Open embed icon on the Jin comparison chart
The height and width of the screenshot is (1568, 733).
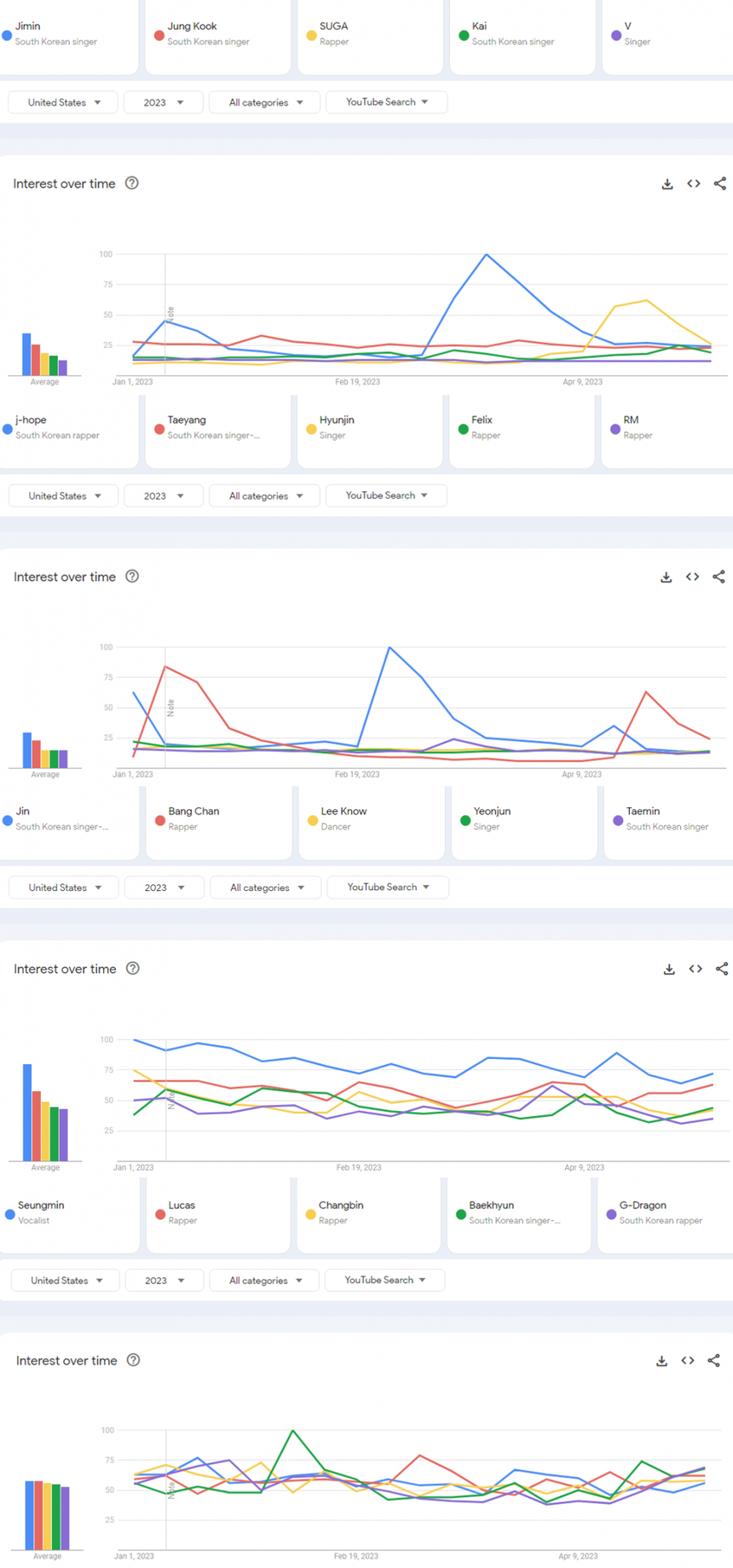point(695,969)
